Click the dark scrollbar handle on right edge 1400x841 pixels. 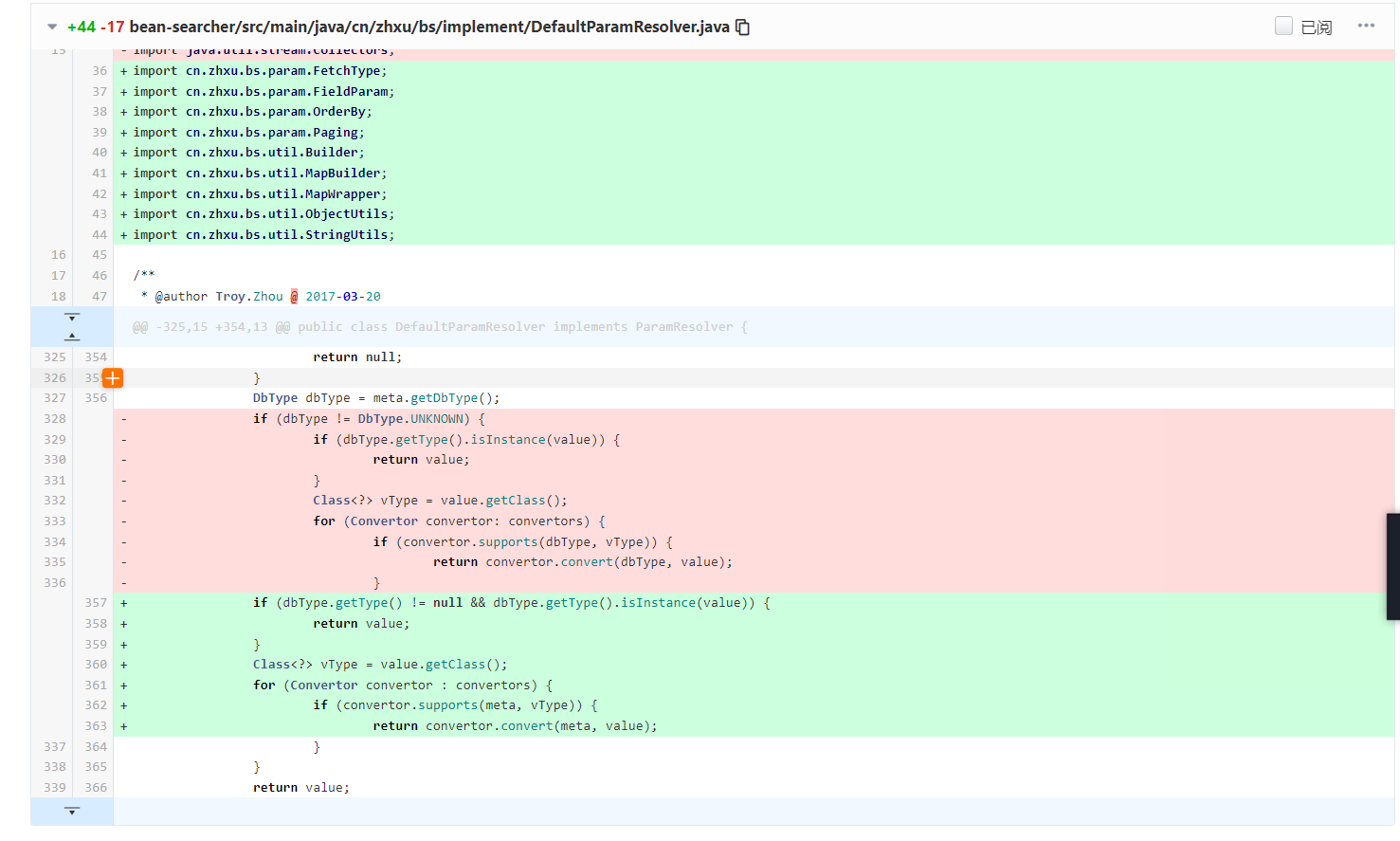click(x=1392, y=567)
